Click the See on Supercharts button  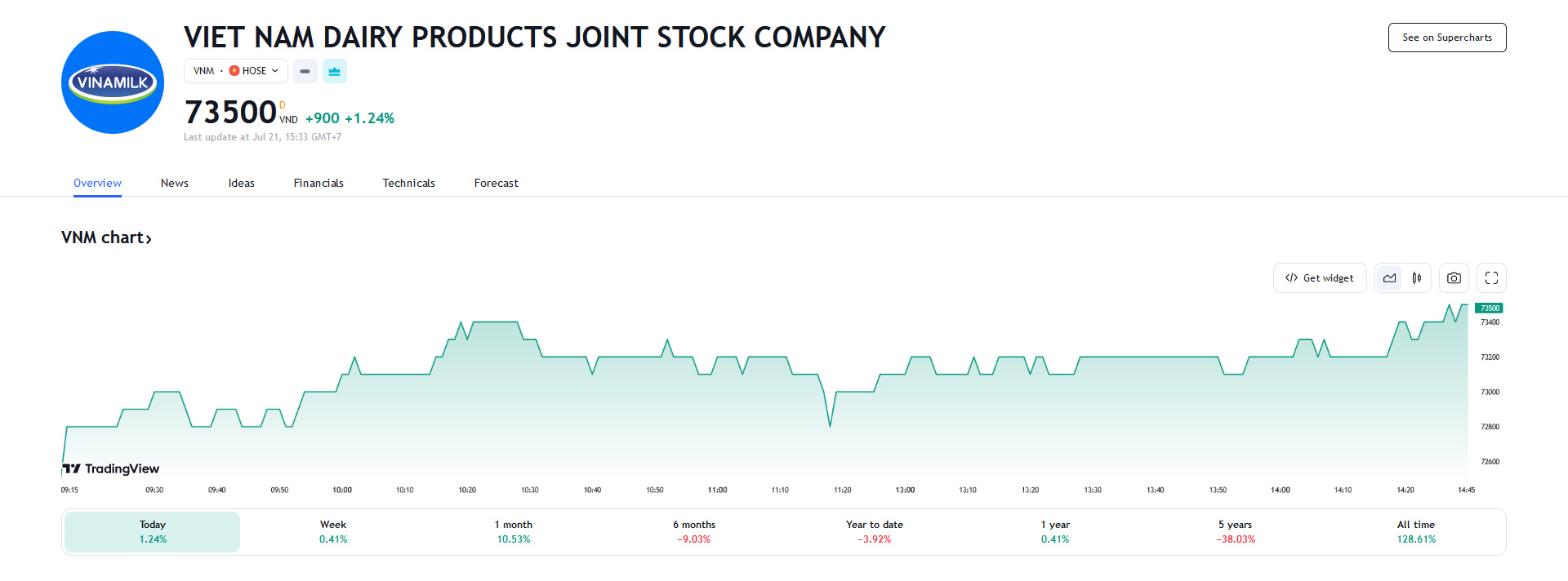[1446, 38]
